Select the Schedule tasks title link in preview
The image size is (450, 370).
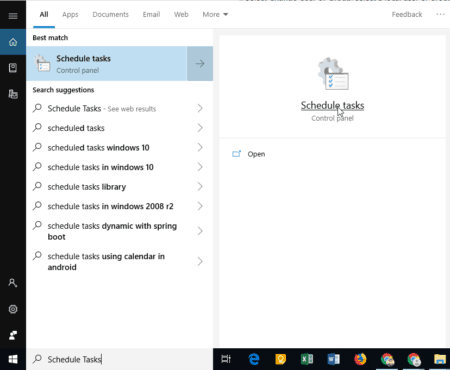click(x=332, y=105)
